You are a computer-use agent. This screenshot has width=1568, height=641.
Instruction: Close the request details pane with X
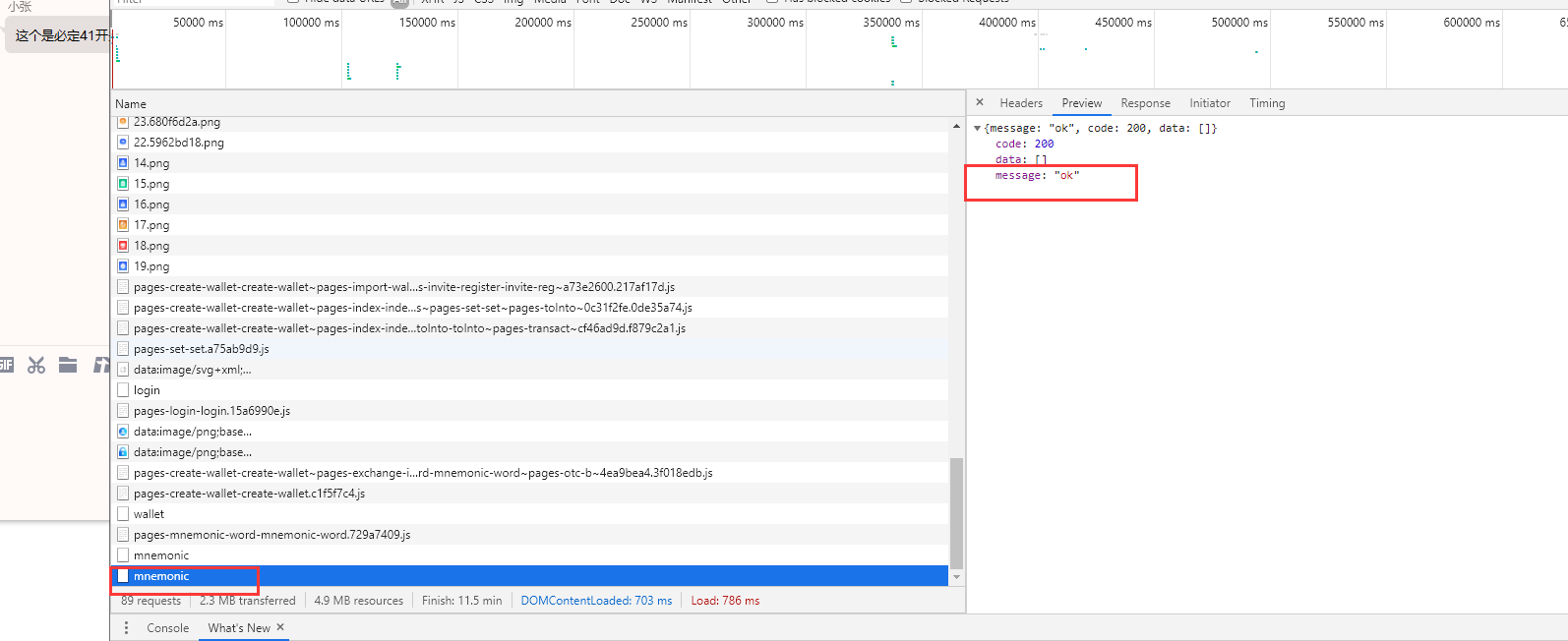tap(980, 102)
